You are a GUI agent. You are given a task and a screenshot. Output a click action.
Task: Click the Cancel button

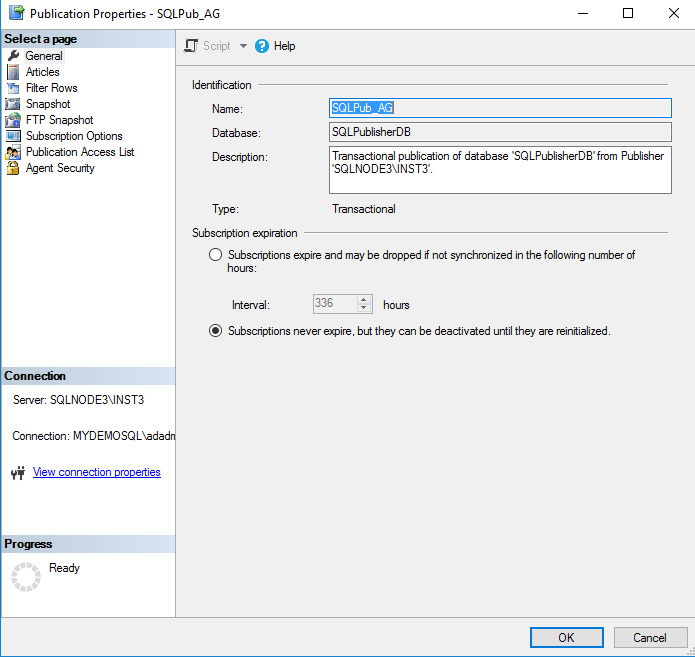click(x=650, y=637)
